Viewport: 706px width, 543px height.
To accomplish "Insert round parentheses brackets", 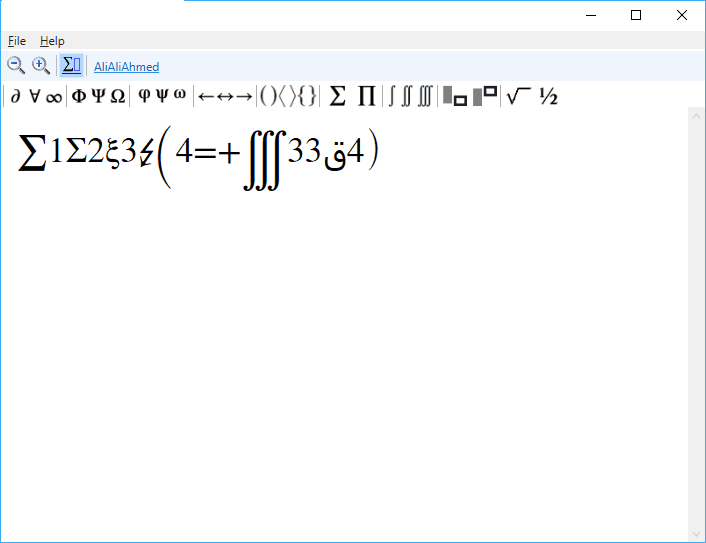I will click(x=268, y=95).
